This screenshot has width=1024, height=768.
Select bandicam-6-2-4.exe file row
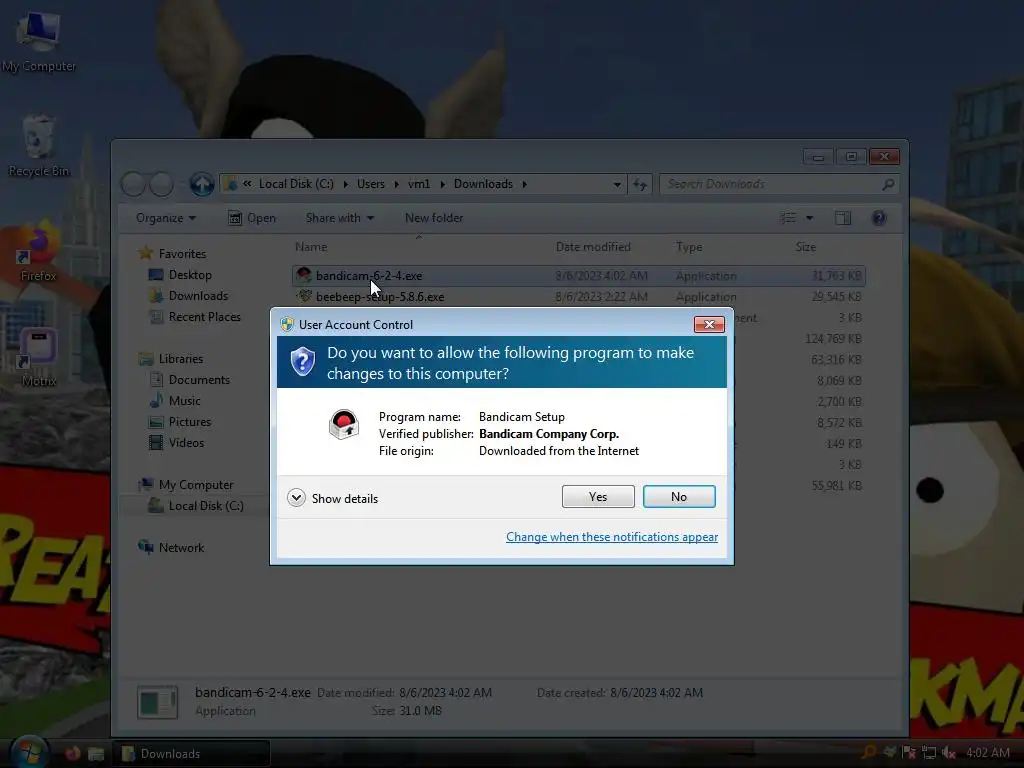pyautogui.click(x=579, y=276)
